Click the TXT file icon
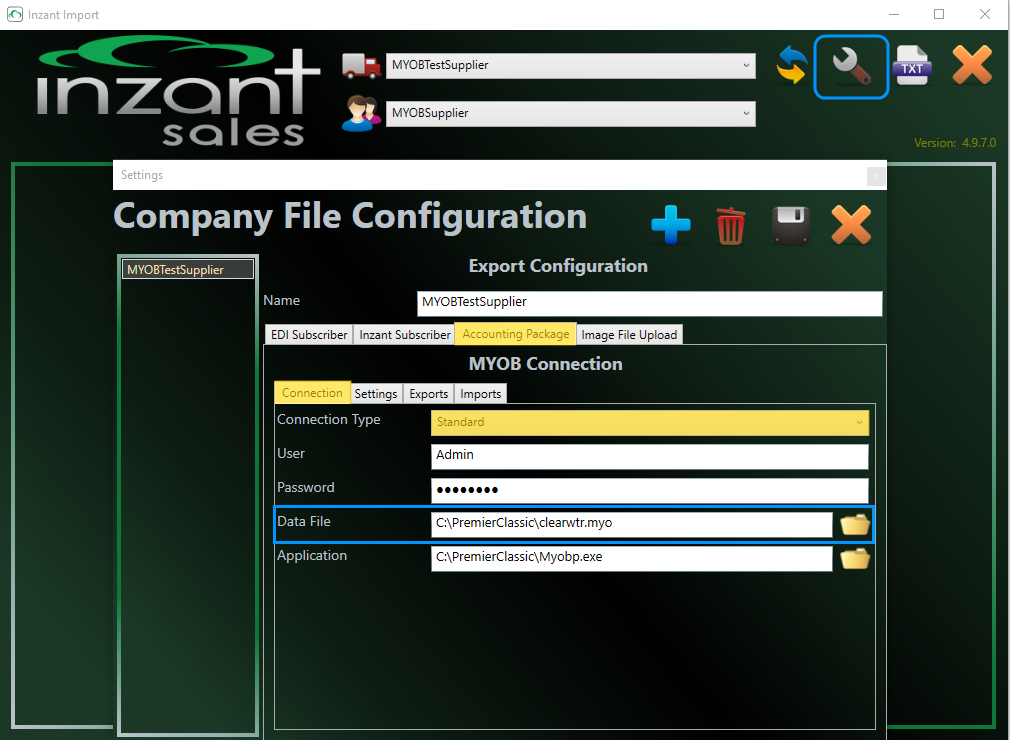 pyautogui.click(x=912, y=66)
